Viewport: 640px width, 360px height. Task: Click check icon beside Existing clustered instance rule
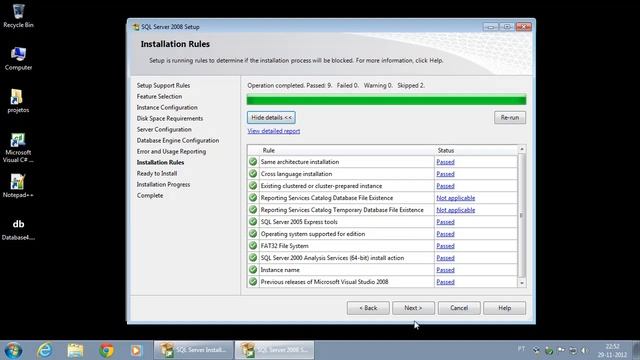pyautogui.click(x=253, y=186)
